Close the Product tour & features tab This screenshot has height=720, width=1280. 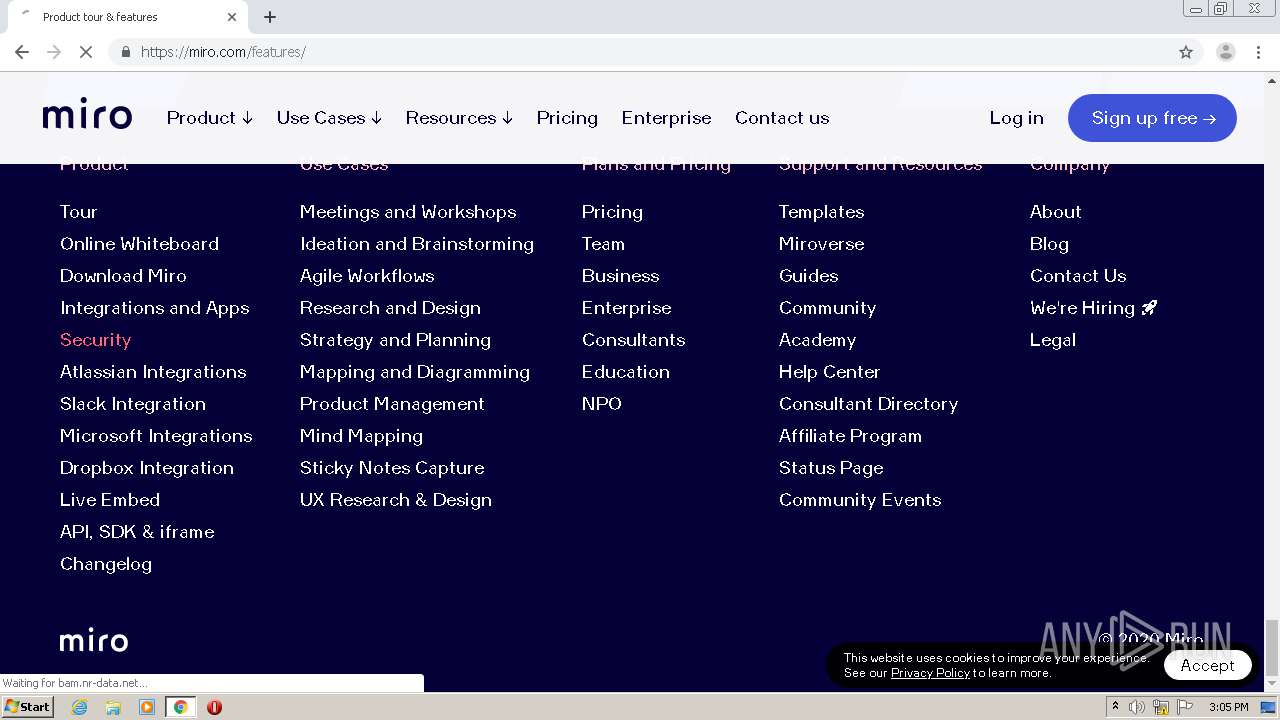pyautogui.click(x=232, y=17)
